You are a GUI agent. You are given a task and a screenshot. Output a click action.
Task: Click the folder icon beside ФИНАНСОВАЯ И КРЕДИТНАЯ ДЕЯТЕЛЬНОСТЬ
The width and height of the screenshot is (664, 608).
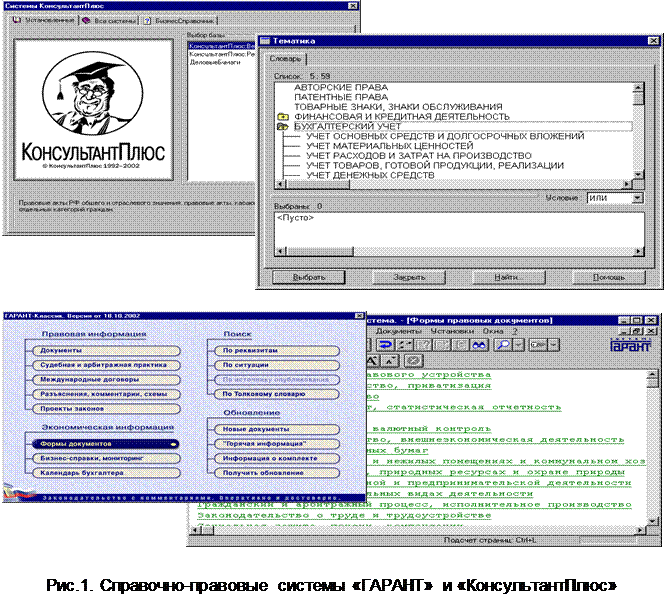pyautogui.click(x=282, y=116)
